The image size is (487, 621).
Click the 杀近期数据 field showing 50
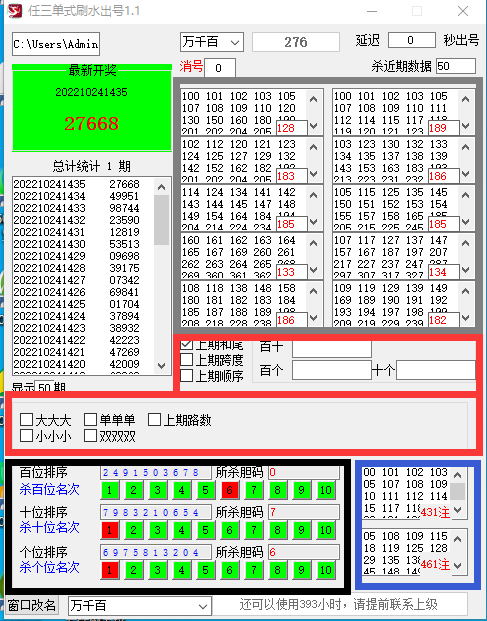tap(456, 66)
